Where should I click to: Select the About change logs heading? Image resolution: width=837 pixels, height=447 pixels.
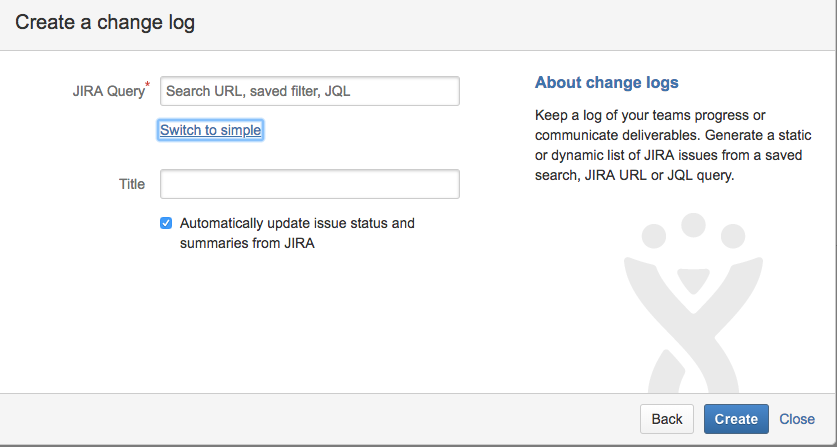tap(606, 83)
